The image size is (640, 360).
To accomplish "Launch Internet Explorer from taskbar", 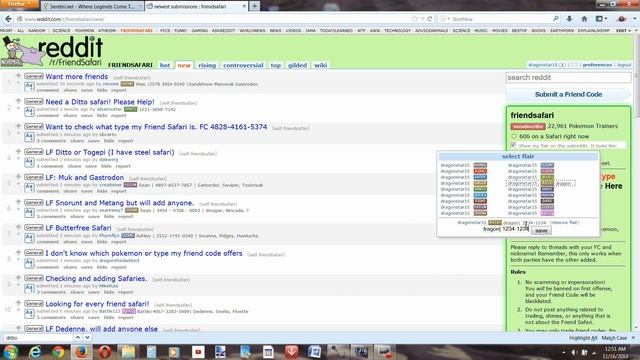I will pyautogui.click(x=35, y=352).
